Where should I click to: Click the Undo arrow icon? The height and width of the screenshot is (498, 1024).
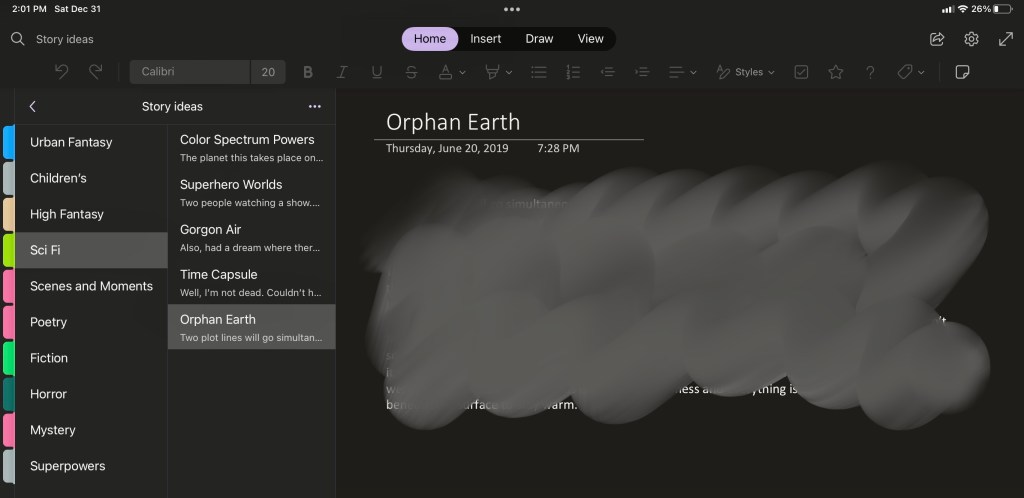pyautogui.click(x=62, y=72)
